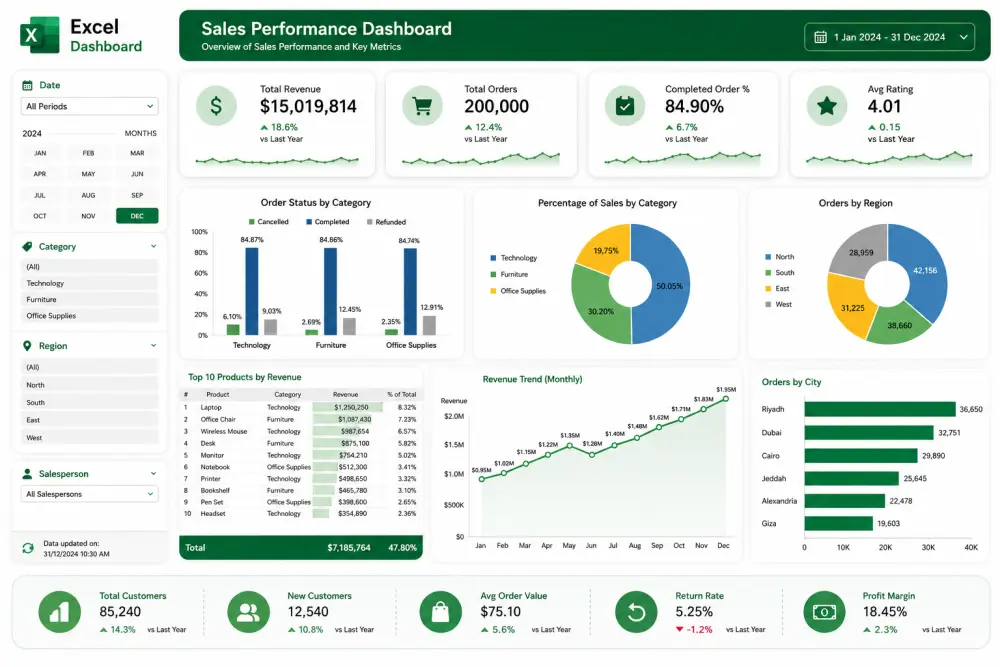The image size is (1000, 667).
Task: Select MAR month button
Action: pos(137,153)
